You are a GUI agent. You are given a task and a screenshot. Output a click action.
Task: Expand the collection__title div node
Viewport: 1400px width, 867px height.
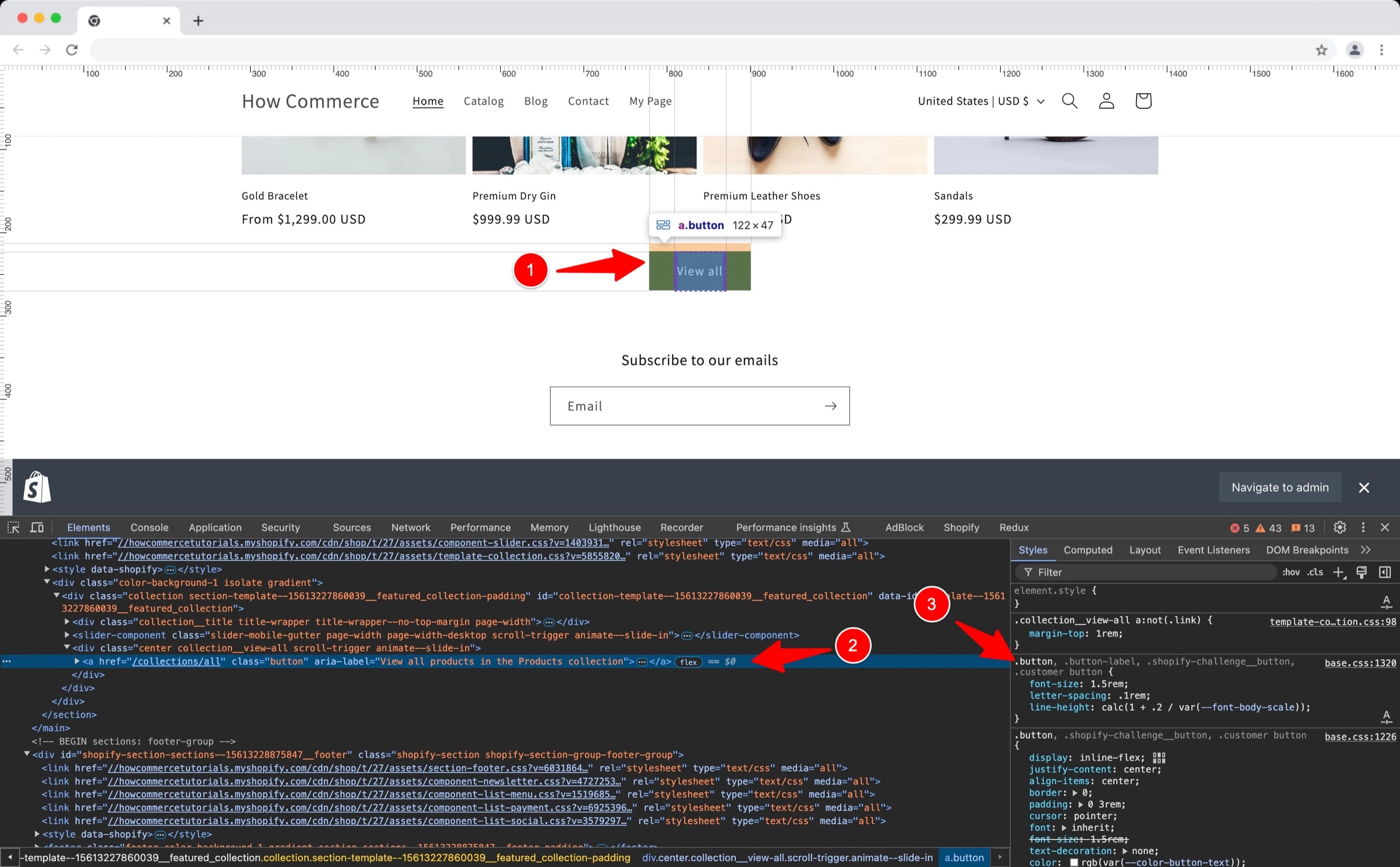click(x=67, y=622)
